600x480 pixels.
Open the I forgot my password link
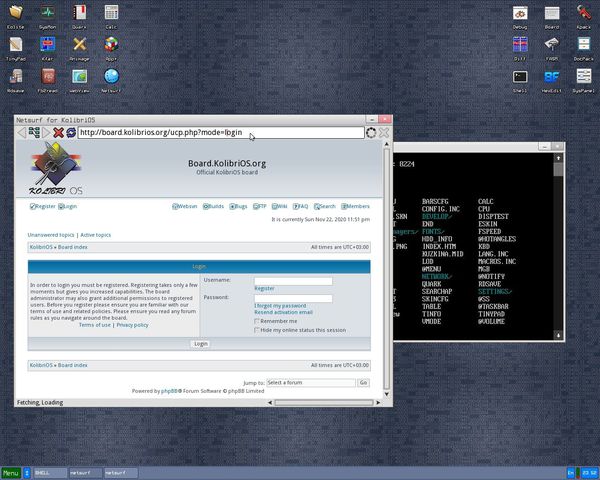pos(280,305)
